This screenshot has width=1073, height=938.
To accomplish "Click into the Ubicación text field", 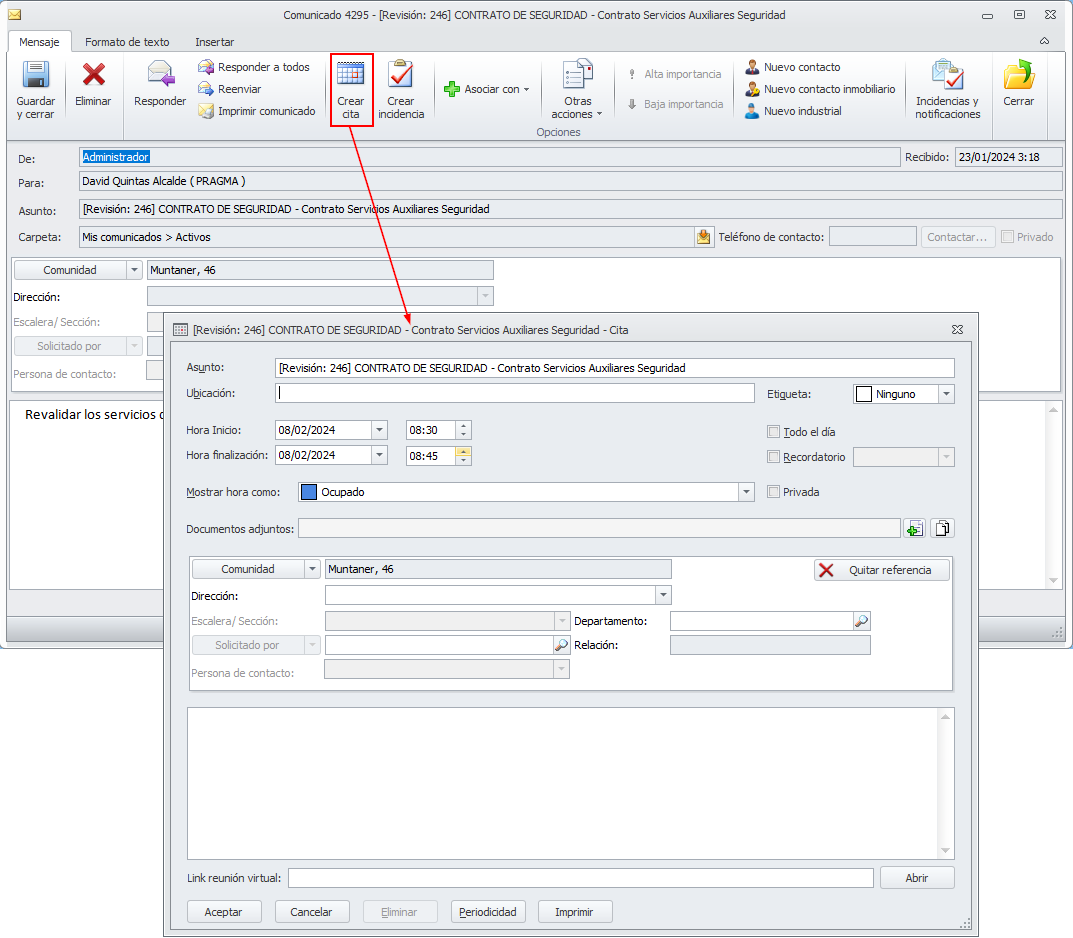I will [514, 393].
